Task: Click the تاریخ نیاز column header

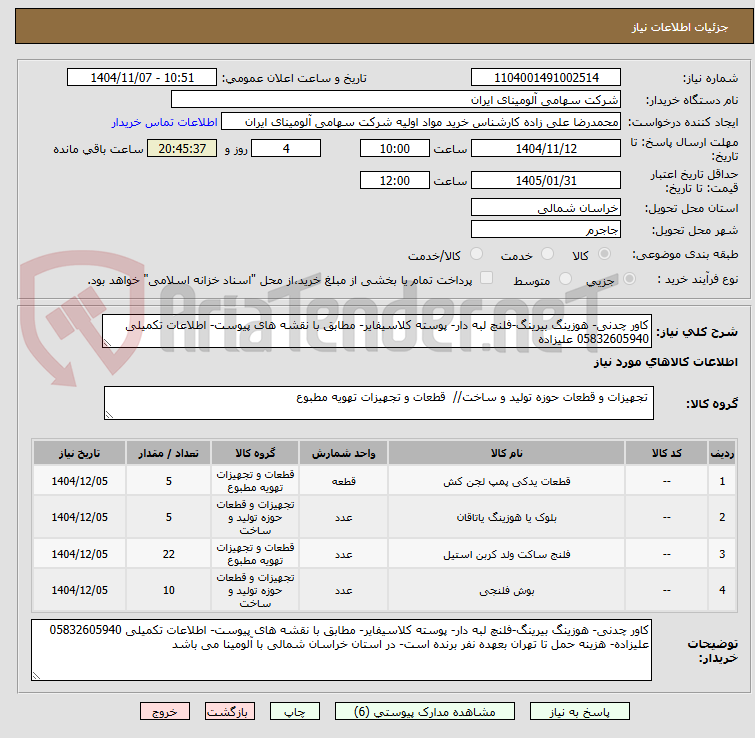Action: [79, 453]
